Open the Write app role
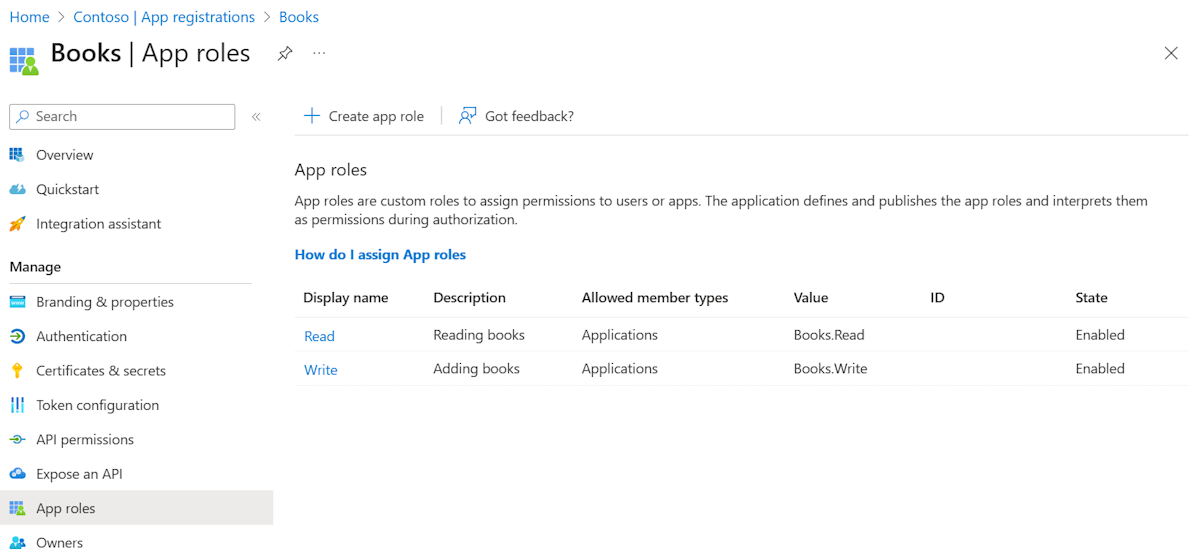1200x557 pixels. pos(320,370)
